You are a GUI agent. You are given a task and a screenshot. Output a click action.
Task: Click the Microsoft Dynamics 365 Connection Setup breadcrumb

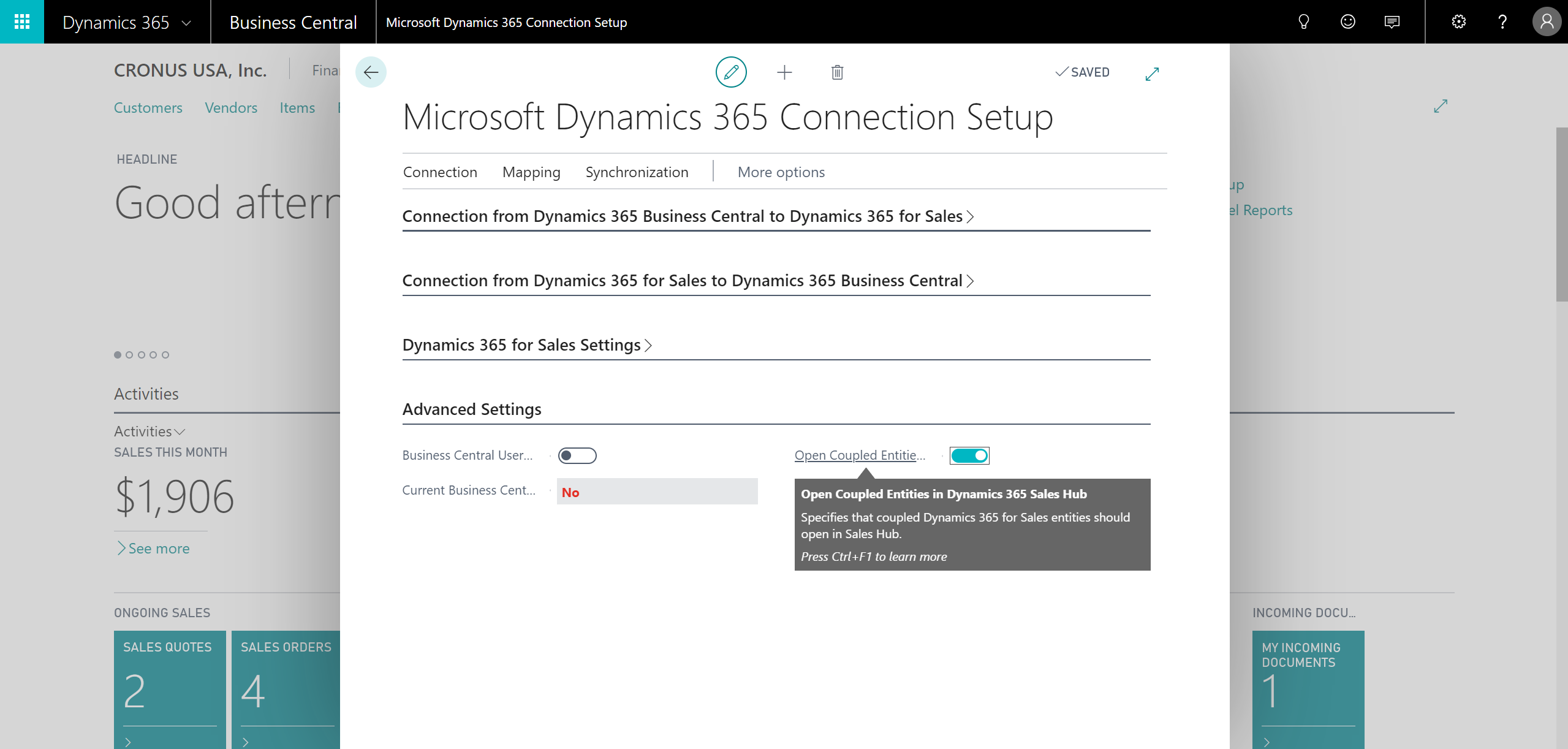click(x=506, y=22)
